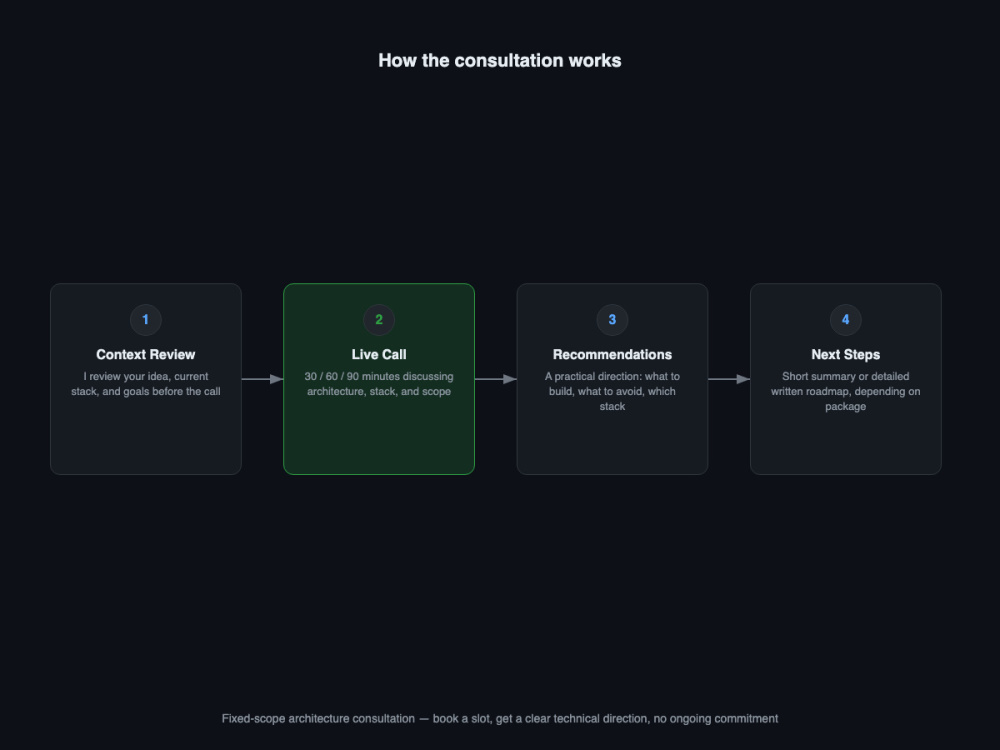Click the '30 / 60 / 90 minutes' description
The height and width of the screenshot is (750, 1000).
(379, 384)
